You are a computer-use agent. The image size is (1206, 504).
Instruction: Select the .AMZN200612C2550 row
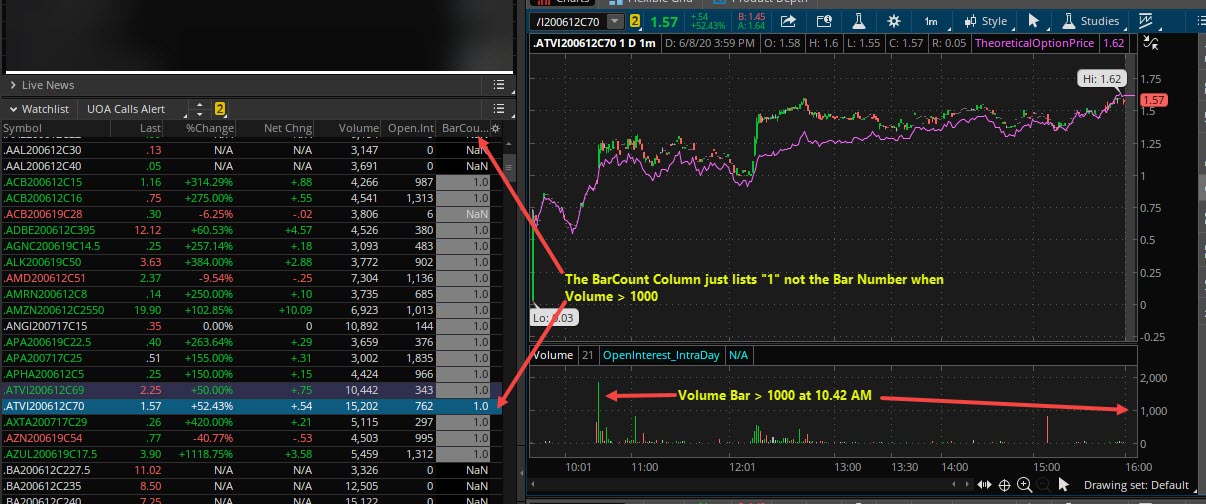(250, 310)
